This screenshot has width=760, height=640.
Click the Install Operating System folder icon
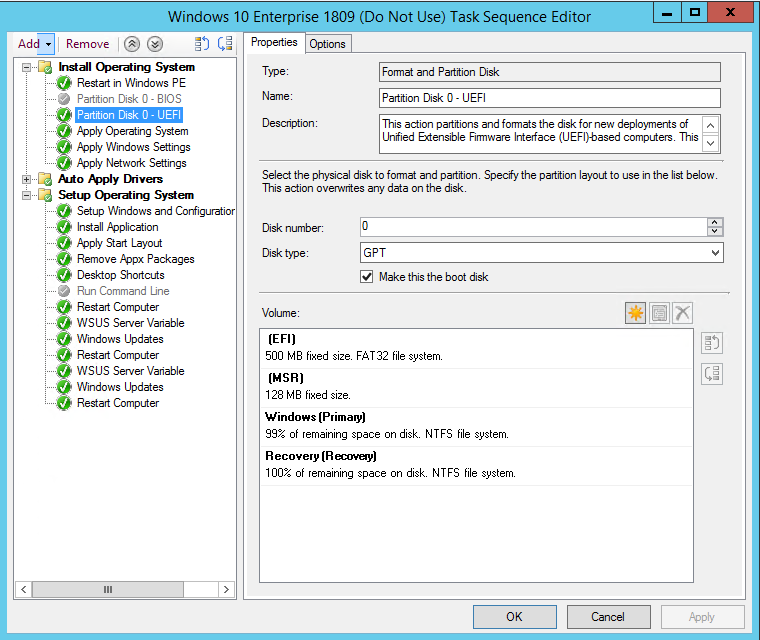click(x=45, y=67)
